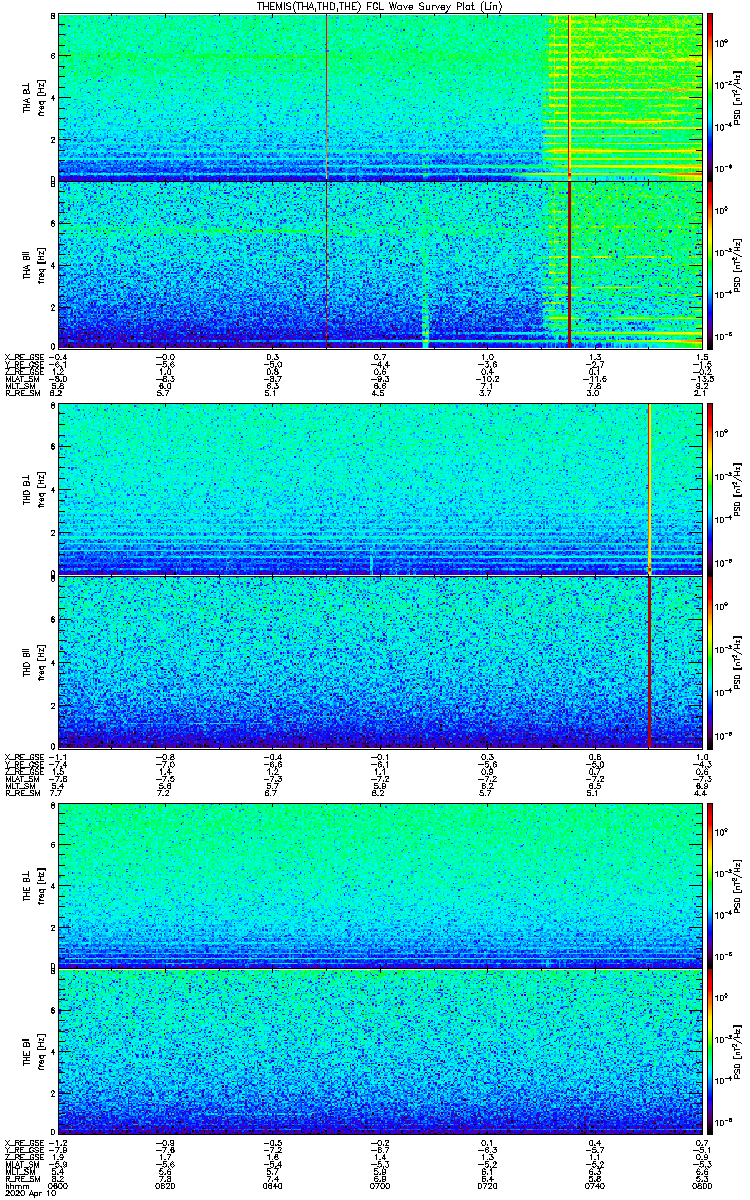Select the MLAT_SM row label under THE panels
This screenshot has height=1200, width=750.
(x=22, y=1166)
